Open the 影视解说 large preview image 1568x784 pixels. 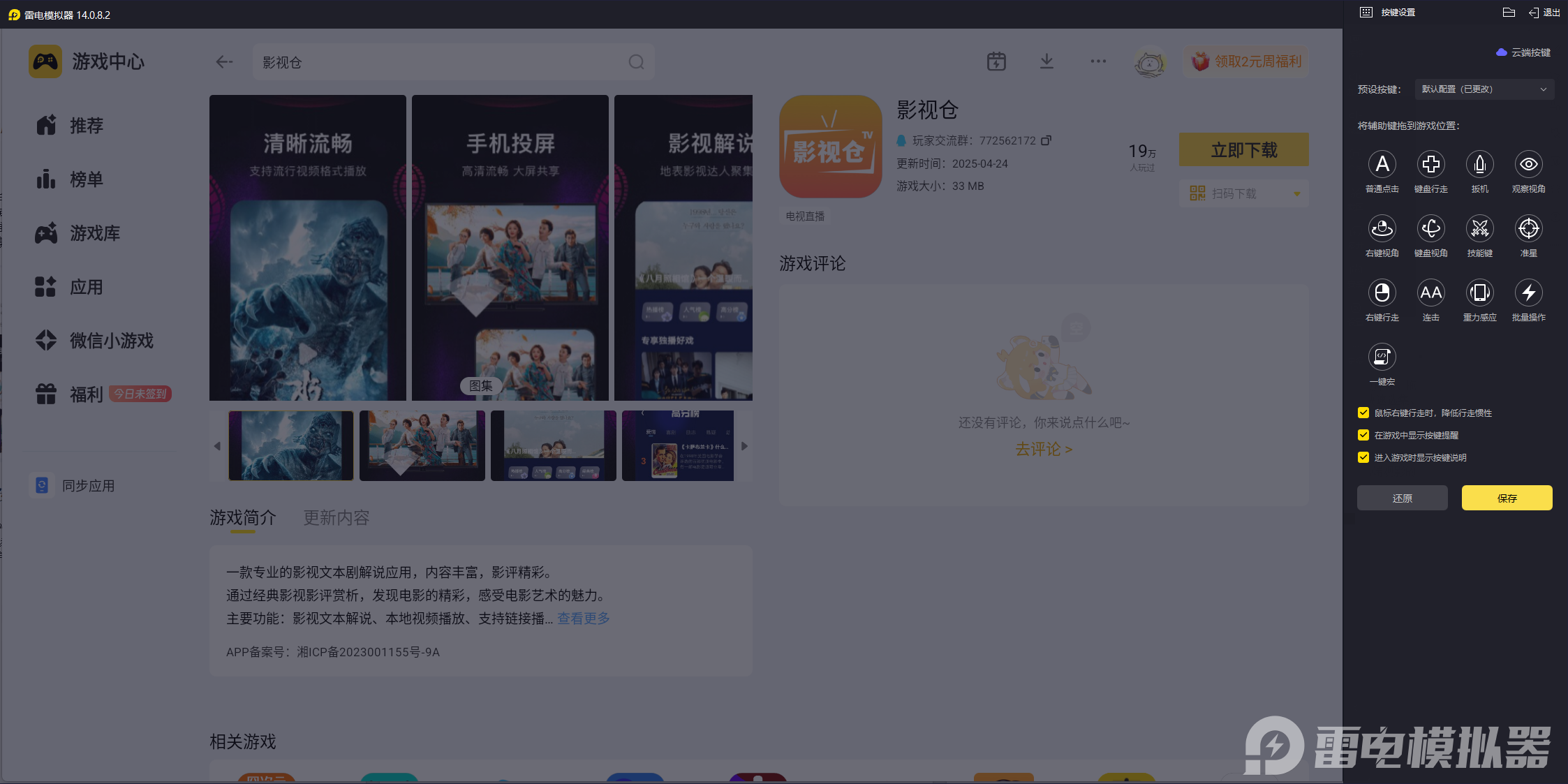[683, 248]
